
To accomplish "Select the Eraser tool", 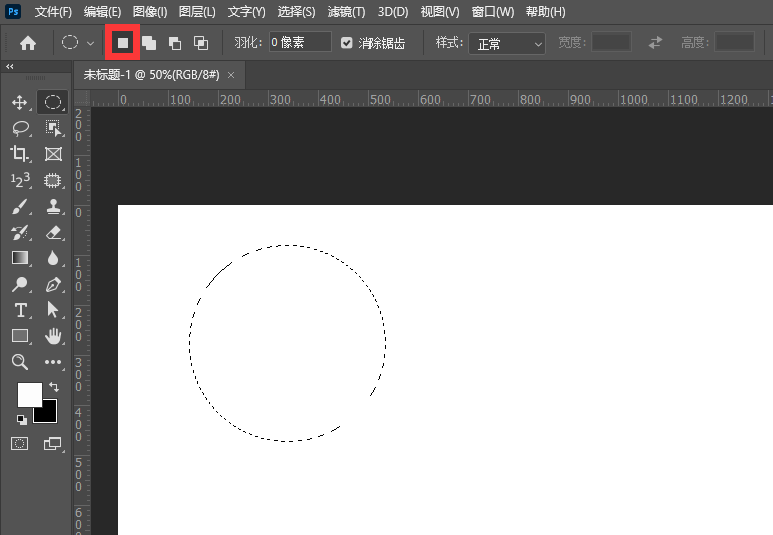I will point(53,233).
